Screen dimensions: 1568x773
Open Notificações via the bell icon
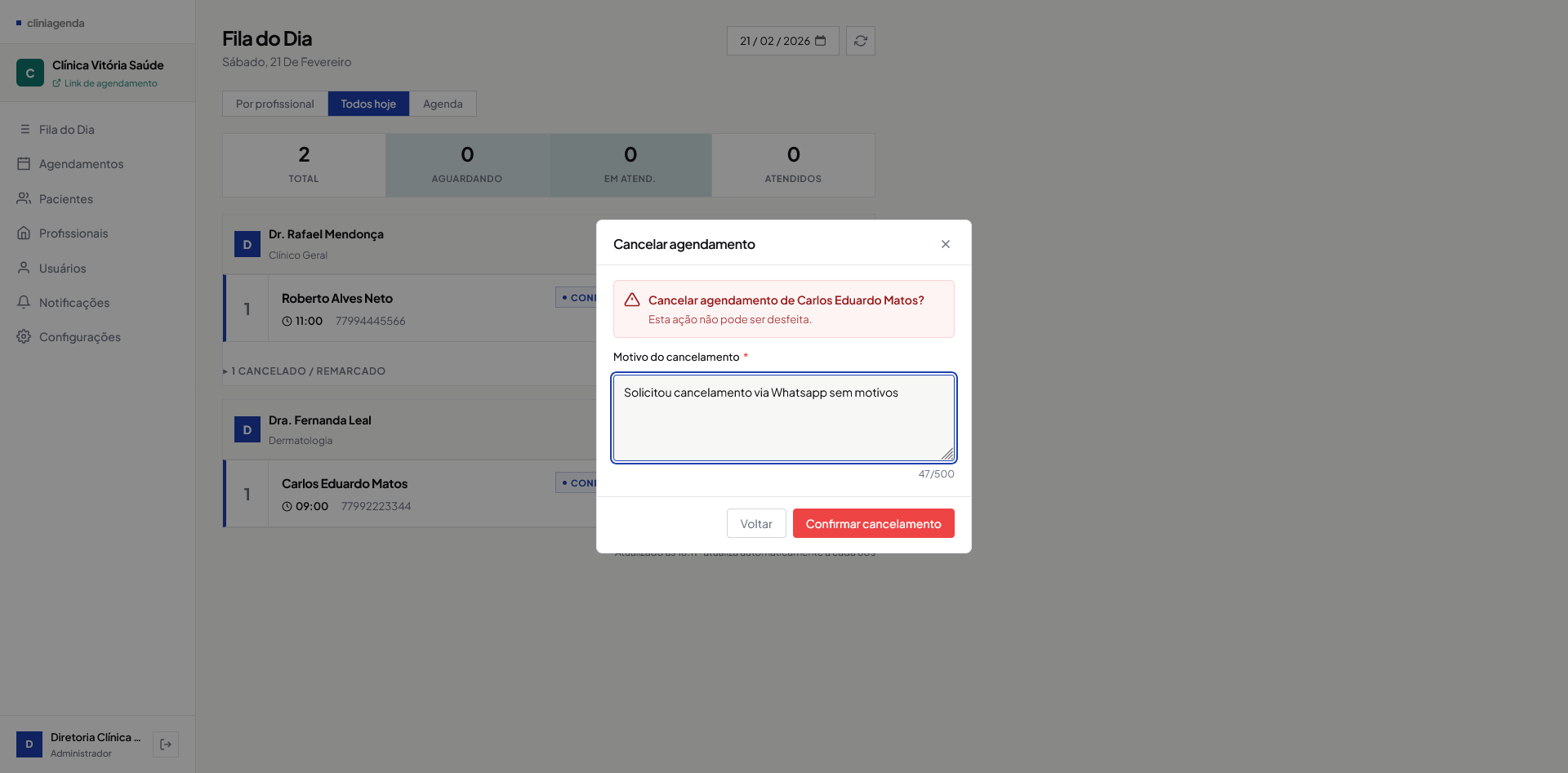point(24,302)
